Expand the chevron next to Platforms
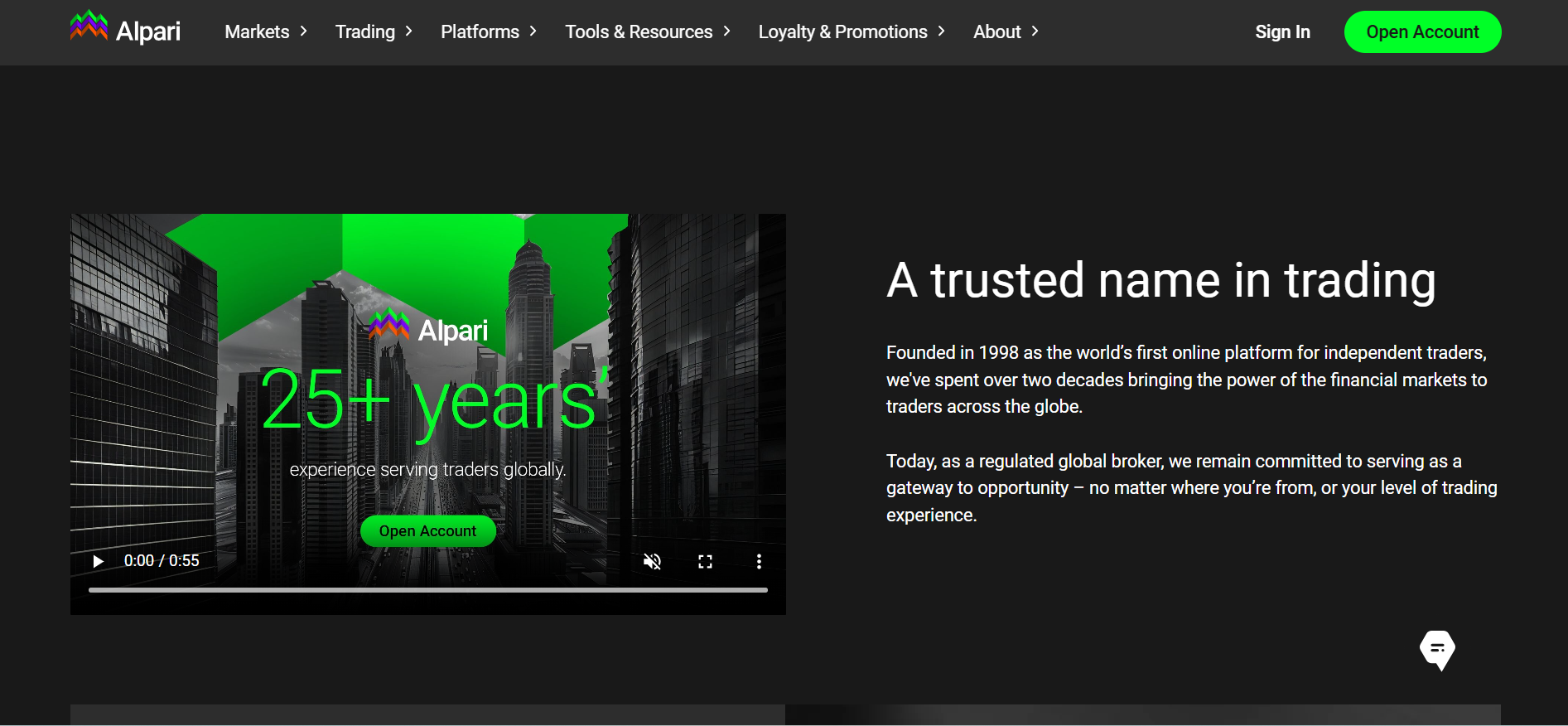This screenshot has height=726, width=1568. click(x=533, y=31)
